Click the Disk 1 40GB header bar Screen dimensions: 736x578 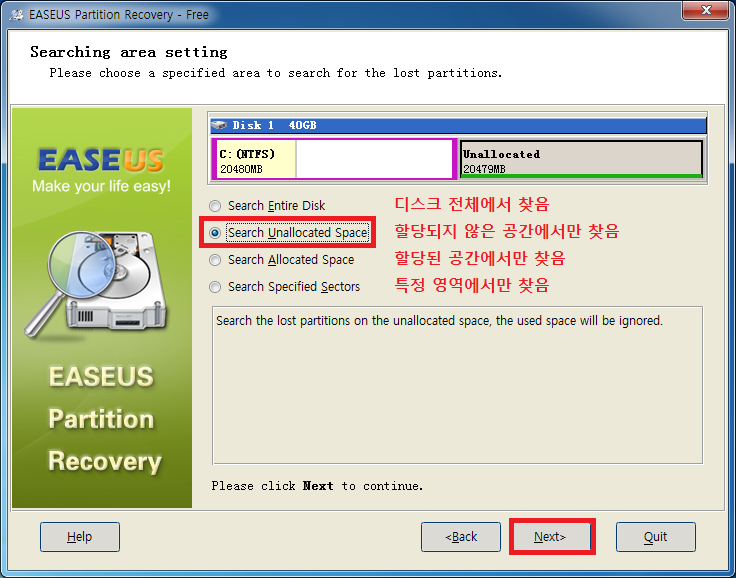pyautogui.click(x=458, y=125)
